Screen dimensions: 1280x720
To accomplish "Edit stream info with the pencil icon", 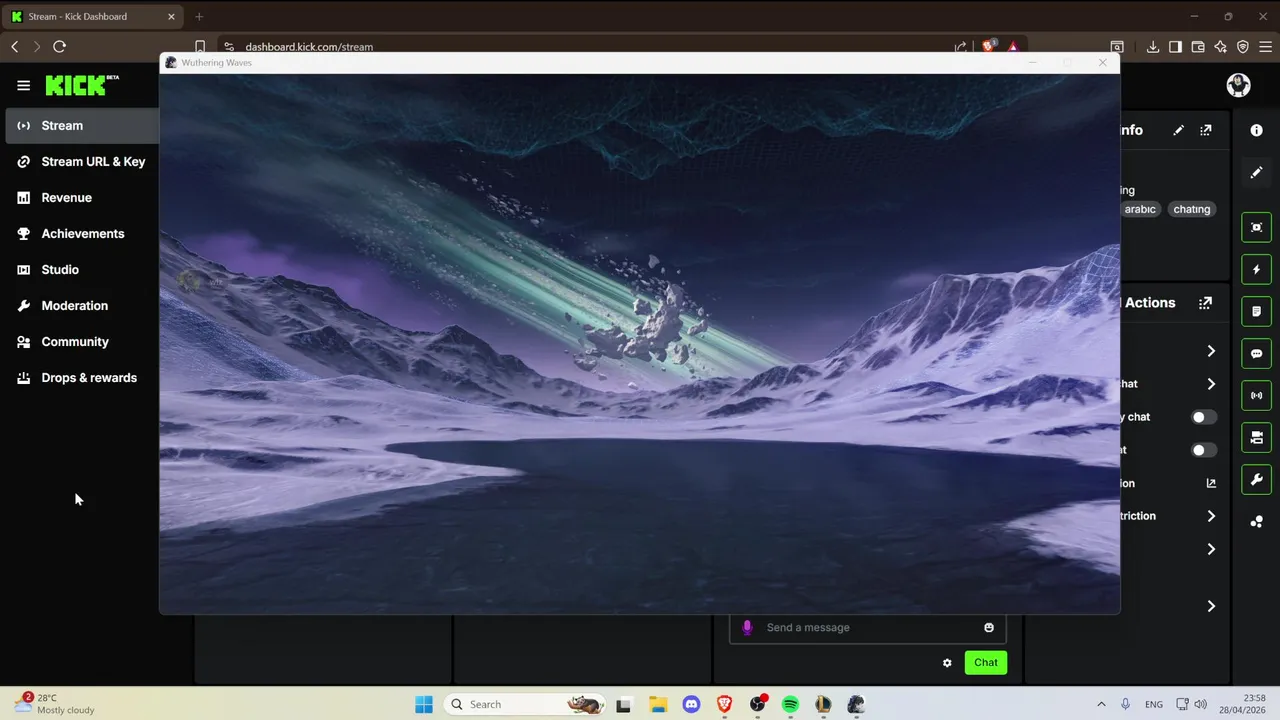I will click(1179, 130).
